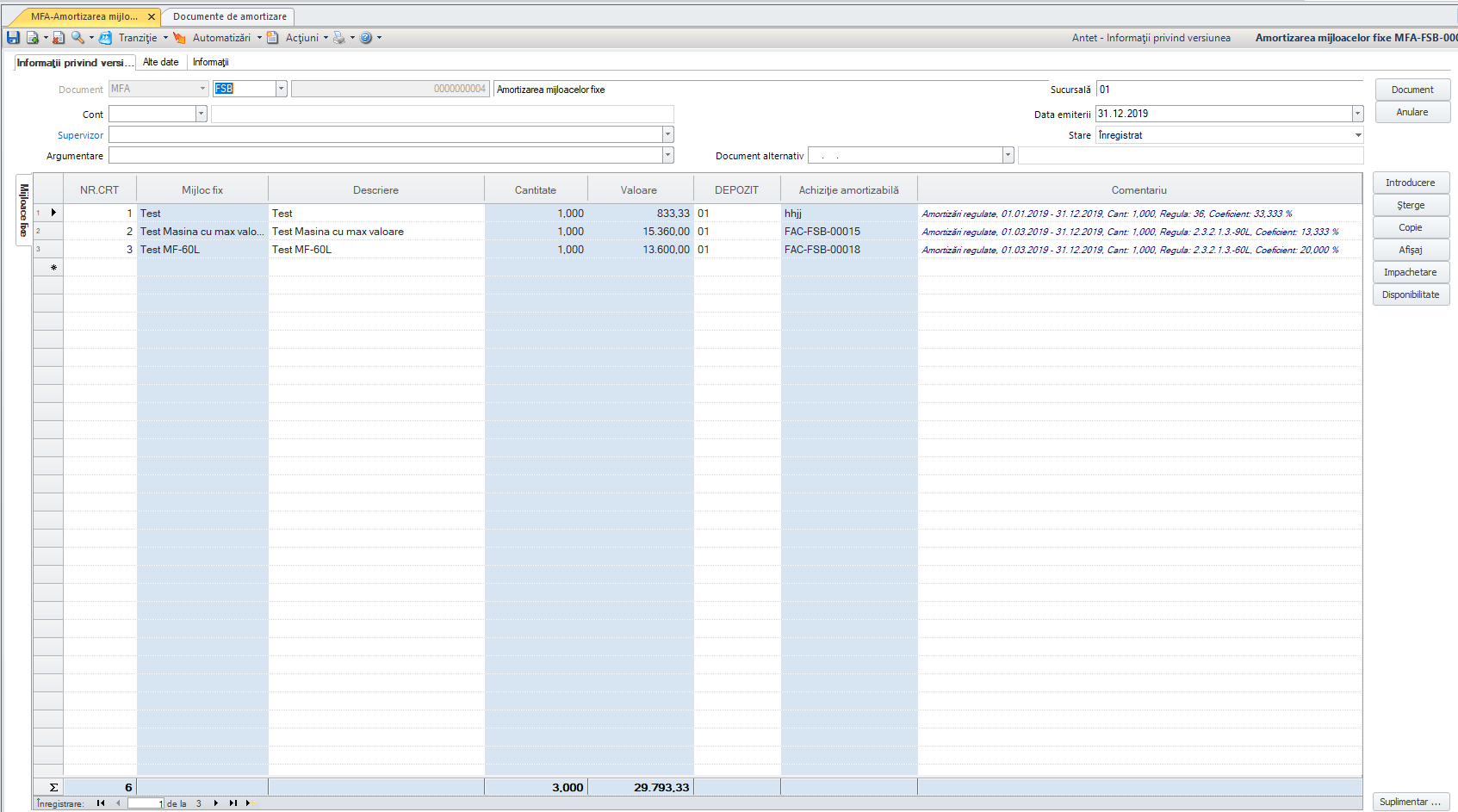
Task: Close the MFA-Amortizarea mijloacelor tab
Action: pyautogui.click(x=152, y=16)
